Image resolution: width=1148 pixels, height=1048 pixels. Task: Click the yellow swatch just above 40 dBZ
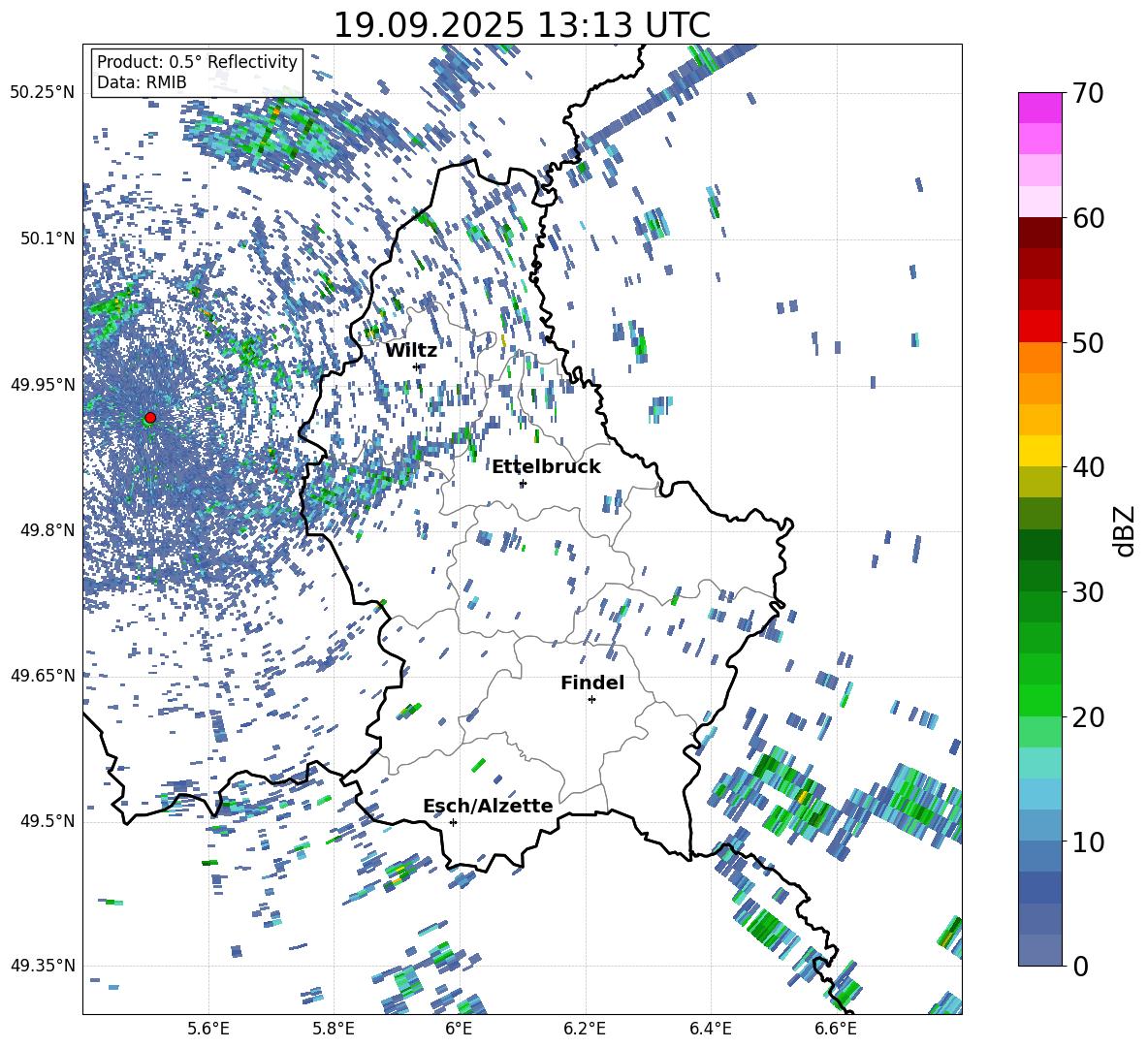coord(1040,452)
